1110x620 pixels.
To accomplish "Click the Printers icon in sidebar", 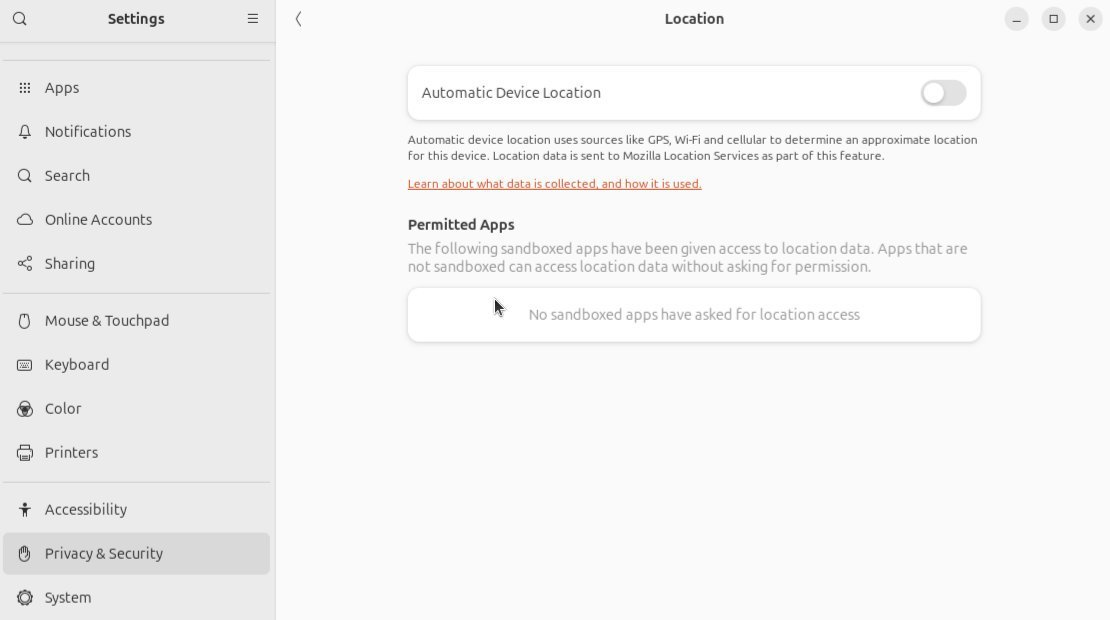I will [x=25, y=453].
